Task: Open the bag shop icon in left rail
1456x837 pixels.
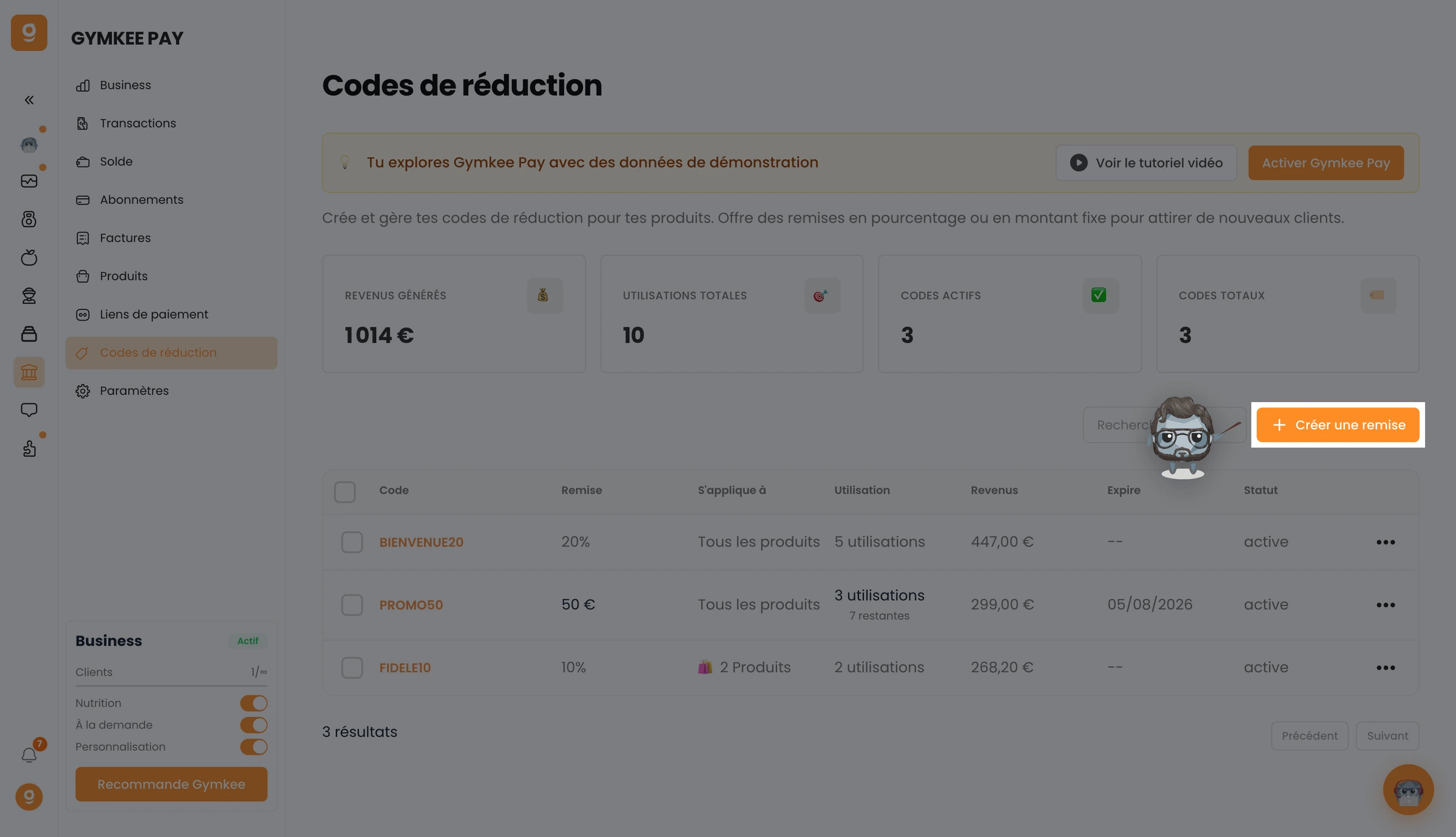Action: coord(29,334)
